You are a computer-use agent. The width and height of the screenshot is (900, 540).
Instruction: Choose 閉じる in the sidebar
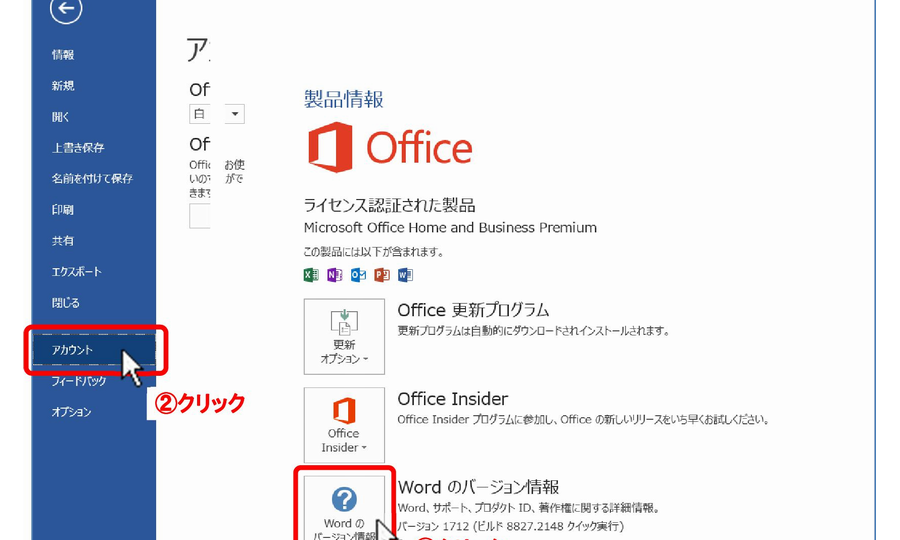coord(65,302)
